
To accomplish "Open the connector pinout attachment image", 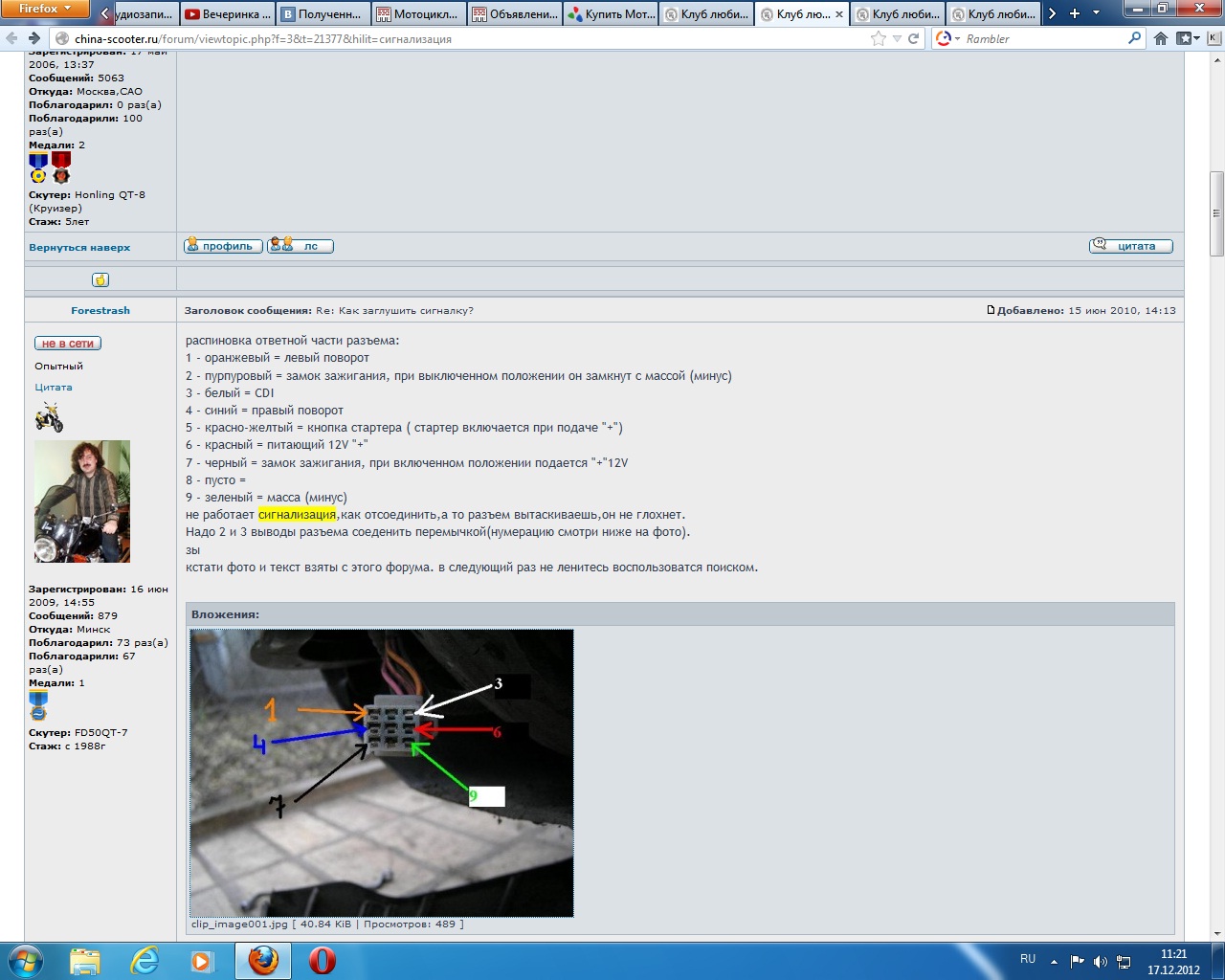I will tap(382, 772).
